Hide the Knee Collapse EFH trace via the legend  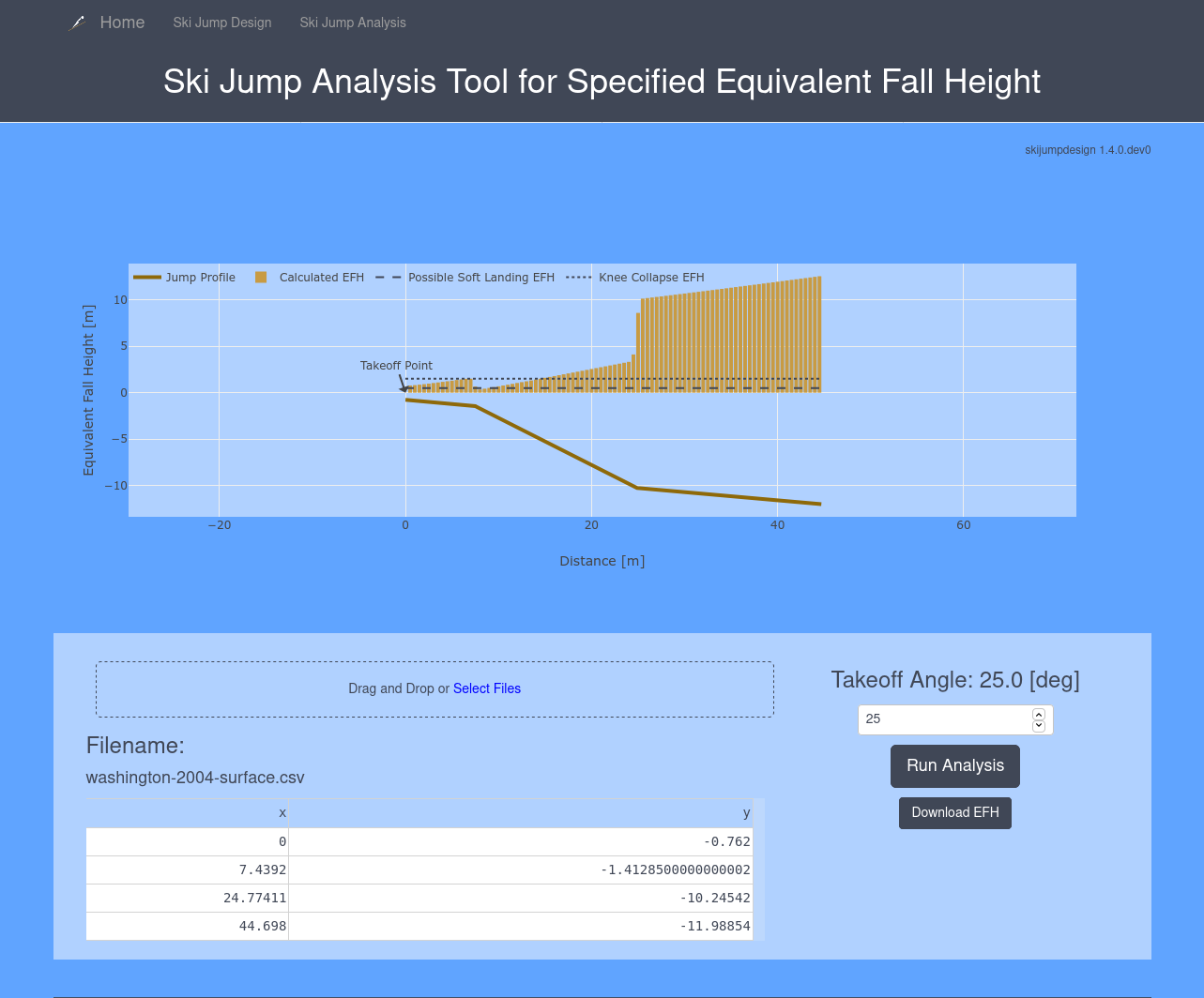pos(651,278)
